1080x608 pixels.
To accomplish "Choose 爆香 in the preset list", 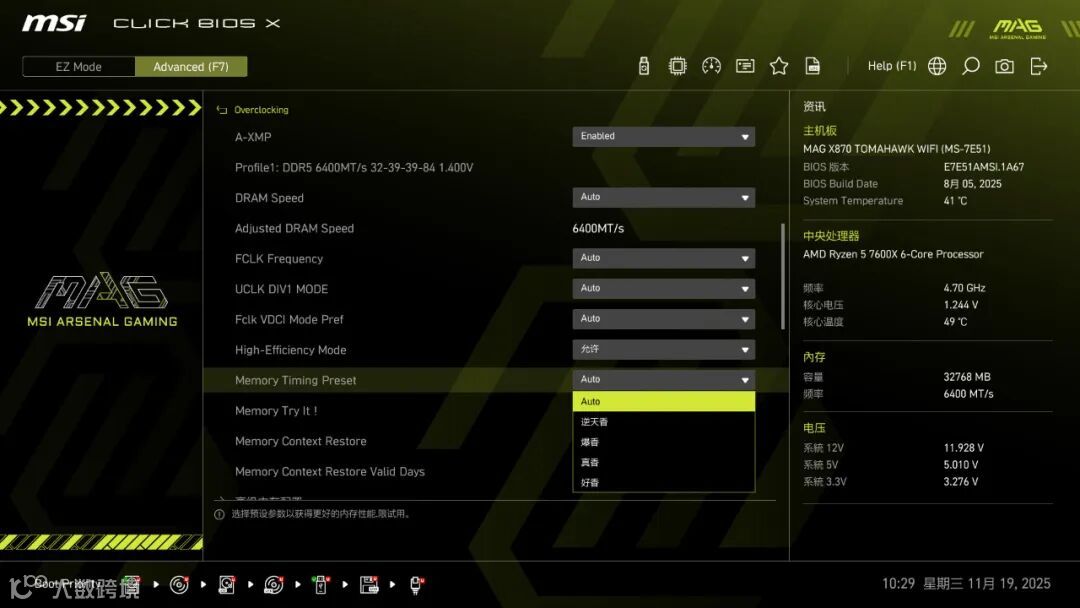I will [663, 442].
